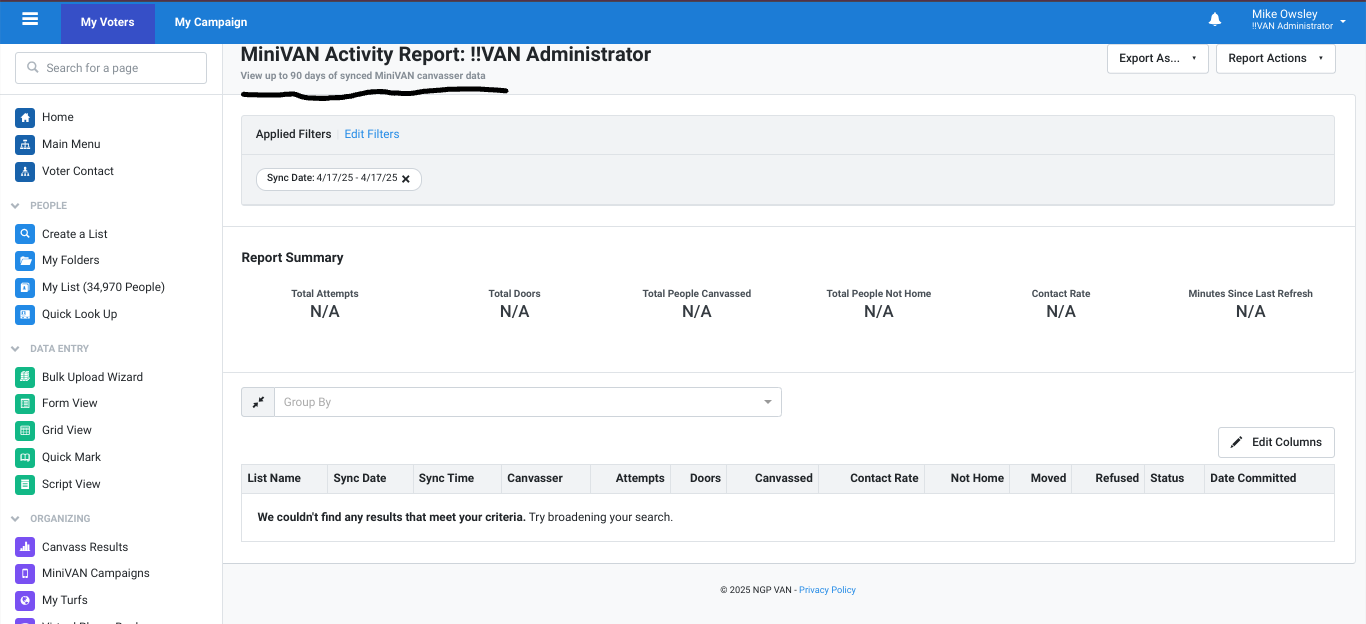
Task: Click the Main Menu sidebar icon
Action: (25, 144)
